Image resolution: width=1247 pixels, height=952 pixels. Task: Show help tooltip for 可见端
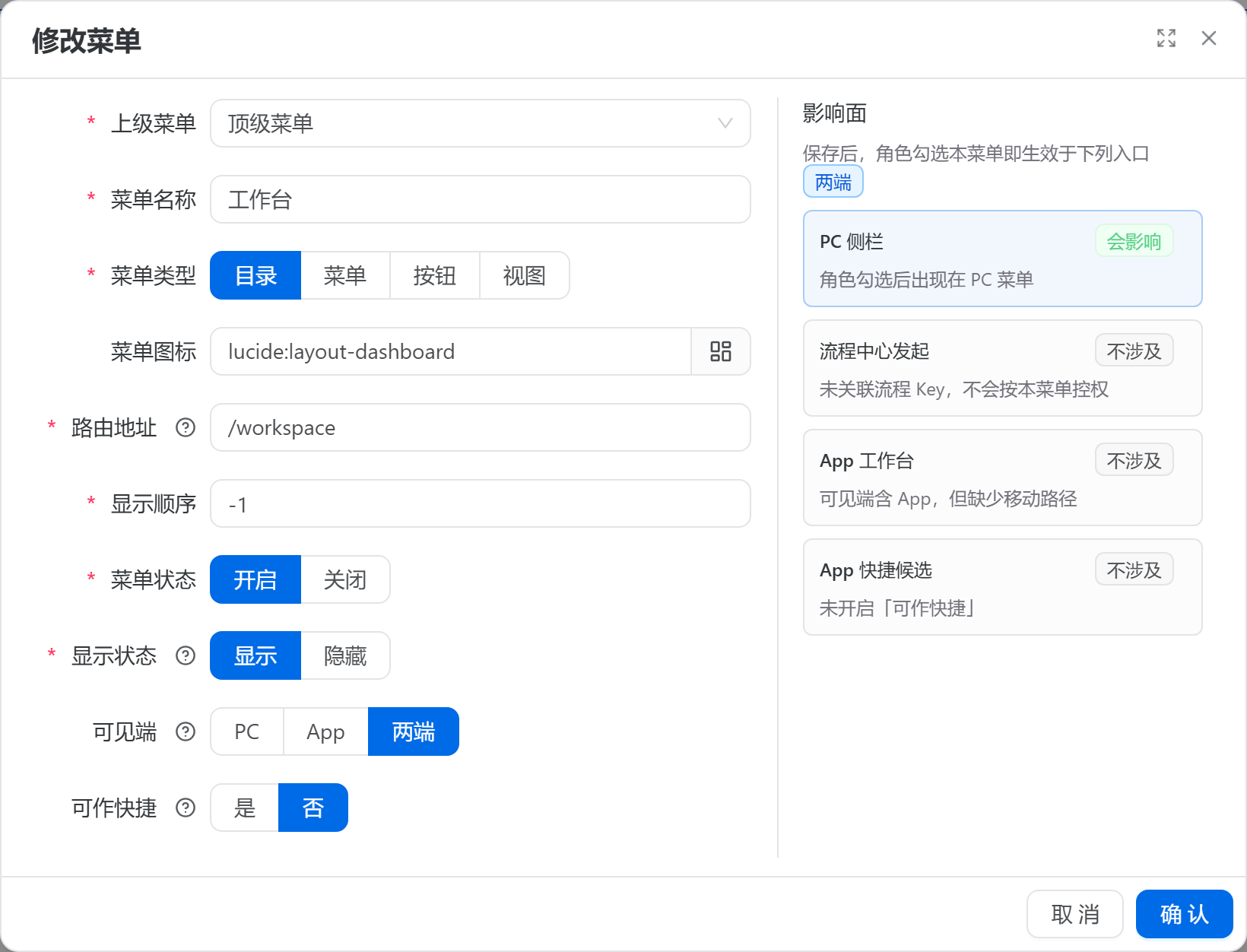(186, 731)
